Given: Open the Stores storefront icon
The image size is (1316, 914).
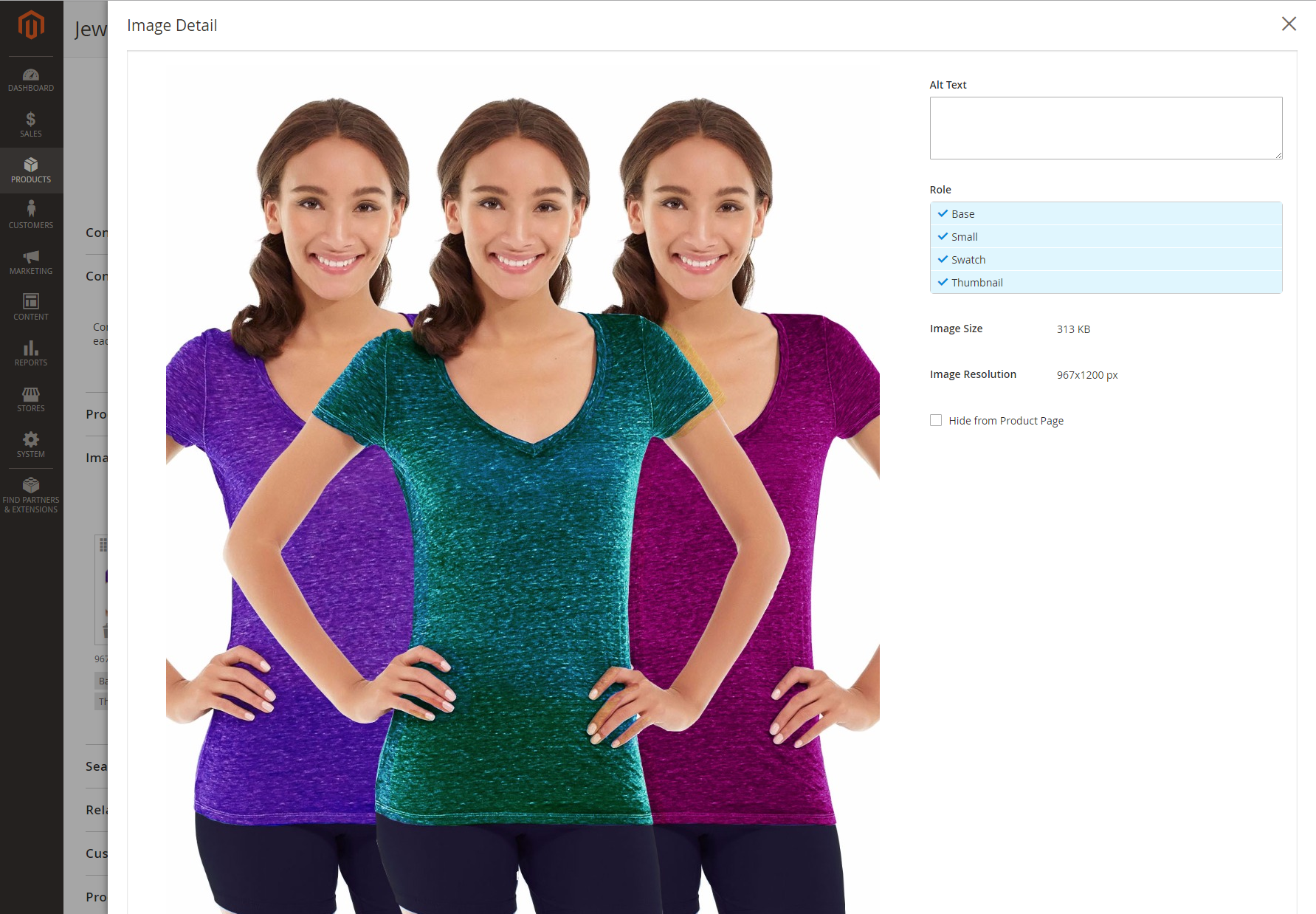Looking at the screenshot, I should click(x=31, y=394).
